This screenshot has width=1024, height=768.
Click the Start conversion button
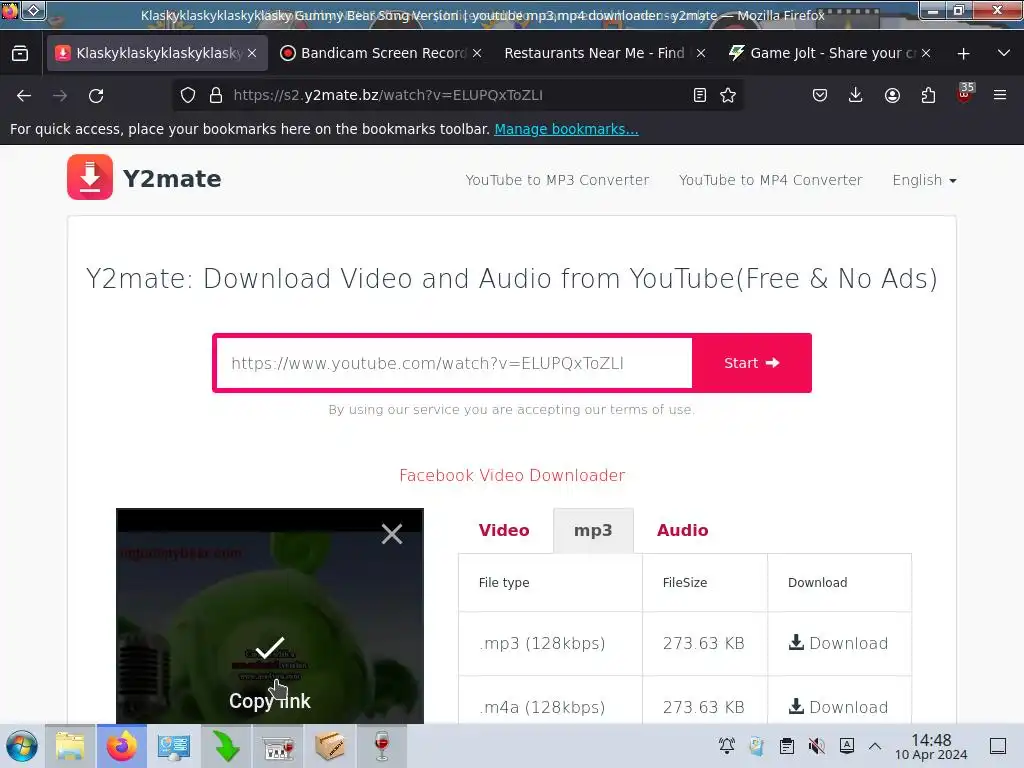pyautogui.click(x=752, y=363)
